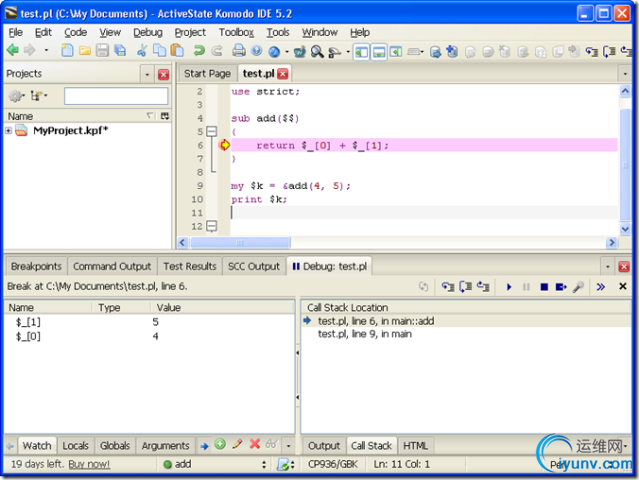
Task: Open the browser preview globe icon
Action: (274, 51)
